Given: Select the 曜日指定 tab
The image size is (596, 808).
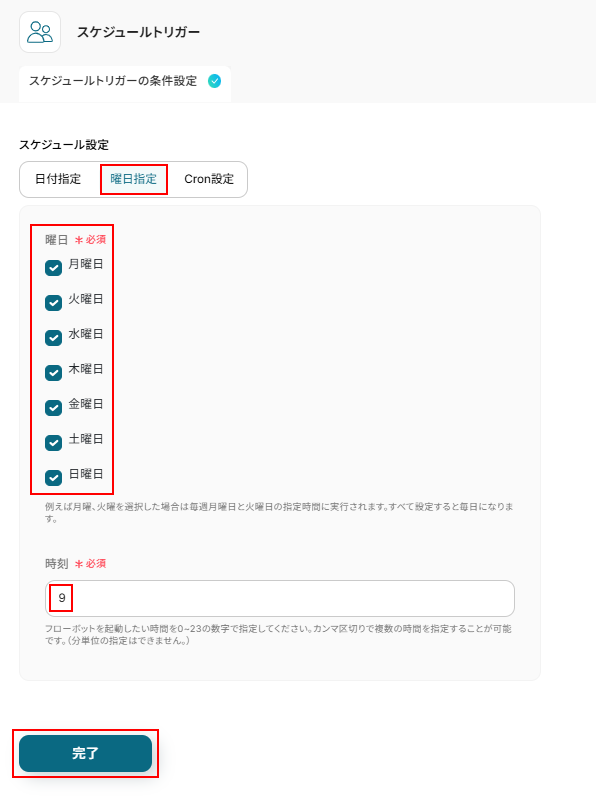Looking at the screenshot, I should (133, 179).
